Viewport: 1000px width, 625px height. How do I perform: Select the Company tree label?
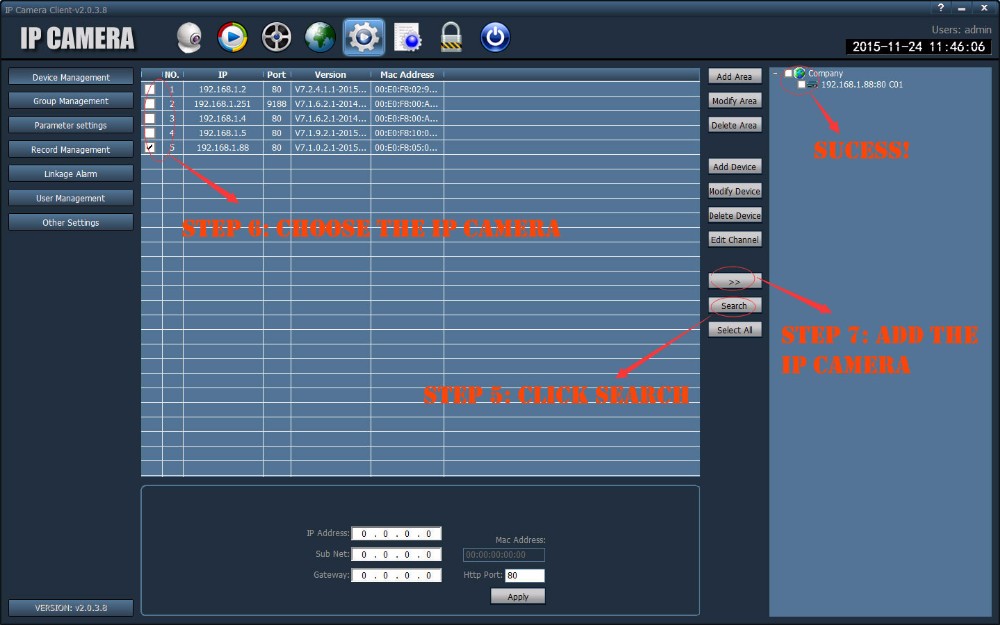tap(825, 73)
